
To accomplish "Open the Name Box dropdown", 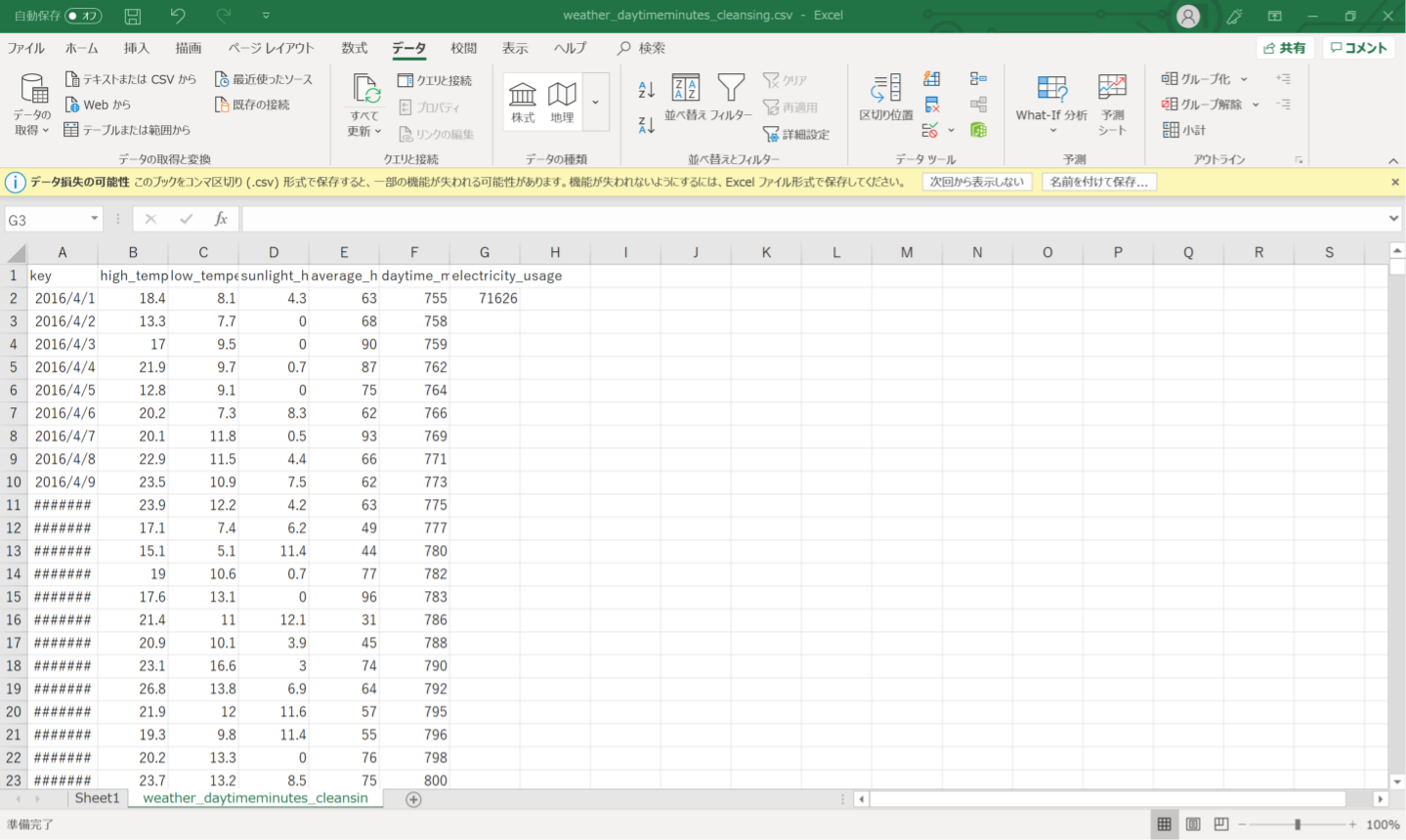I will (x=94, y=220).
